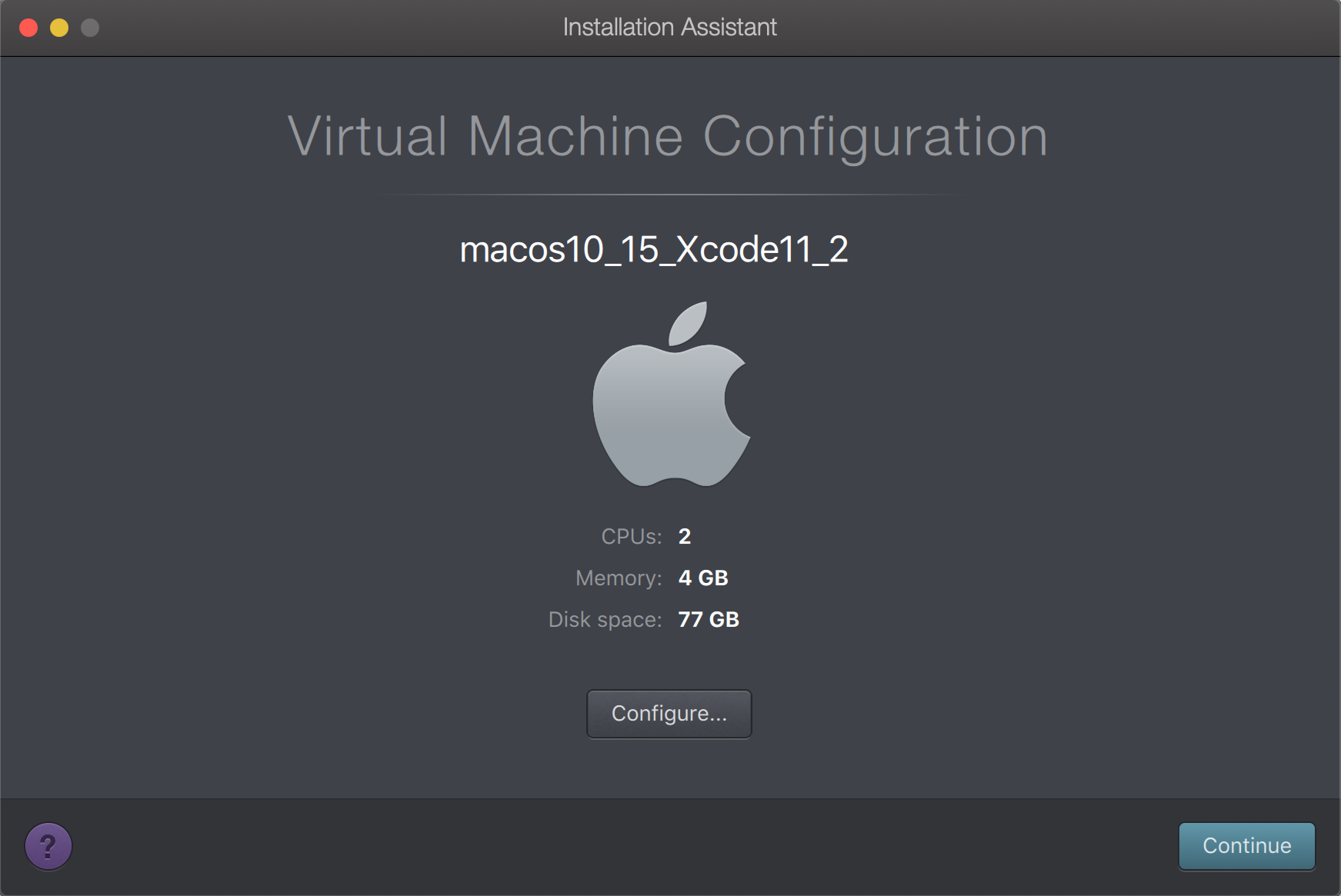Open the Configure... settings button
The image size is (1341, 896).
pyautogui.click(x=669, y=714)
